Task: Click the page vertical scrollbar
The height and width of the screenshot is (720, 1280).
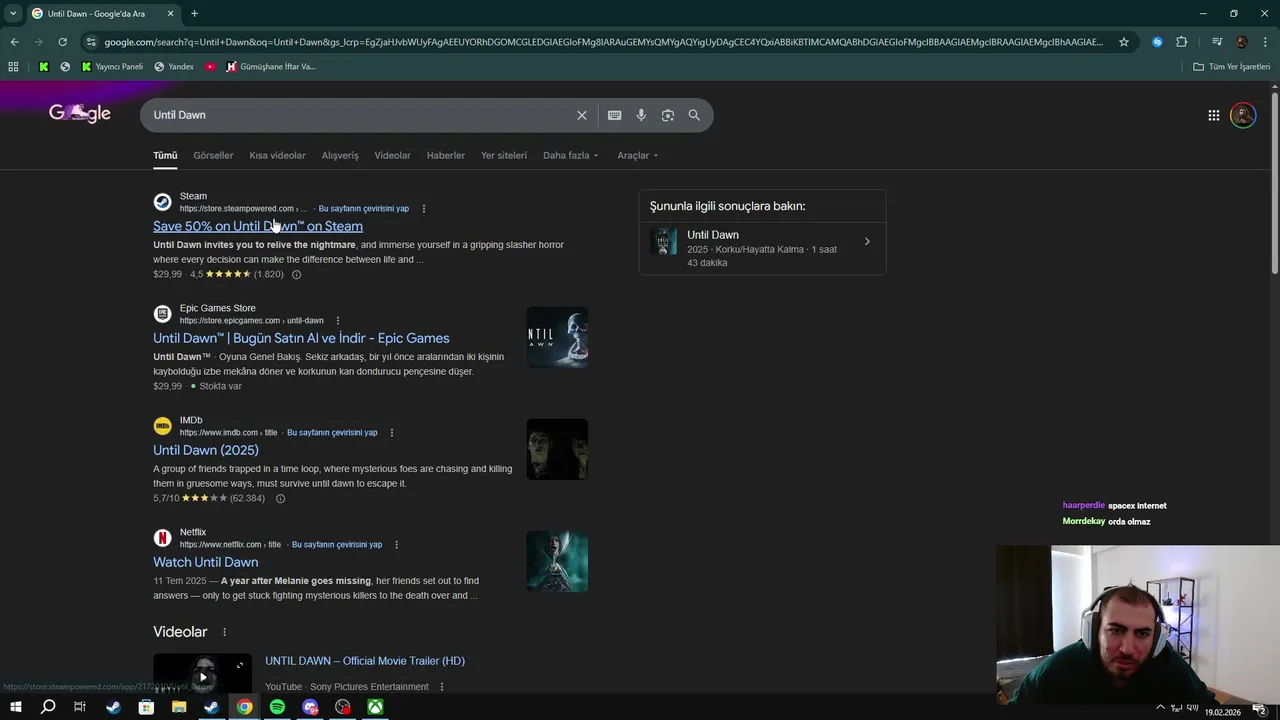Action: pyautogui.click(x=1274, y=185)
